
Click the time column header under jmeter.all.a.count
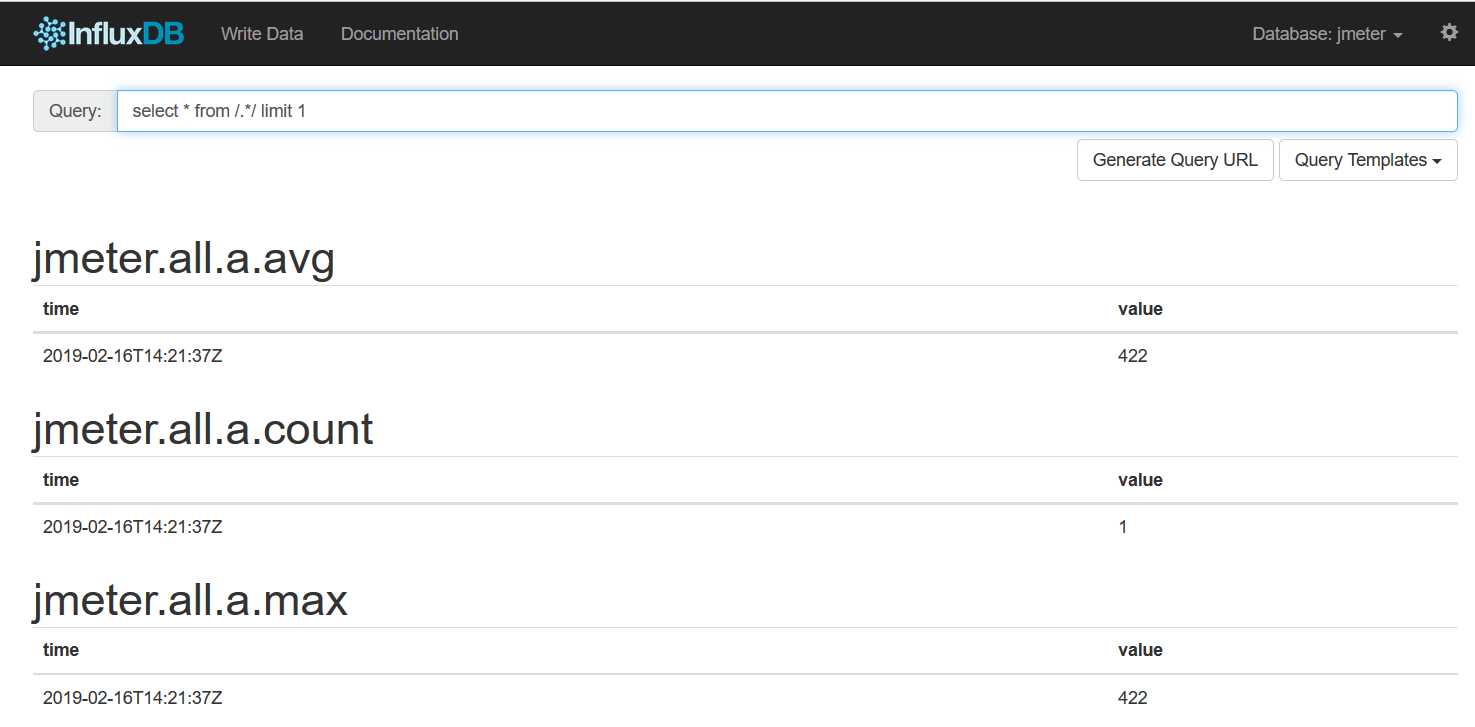[x=61, y=480]
